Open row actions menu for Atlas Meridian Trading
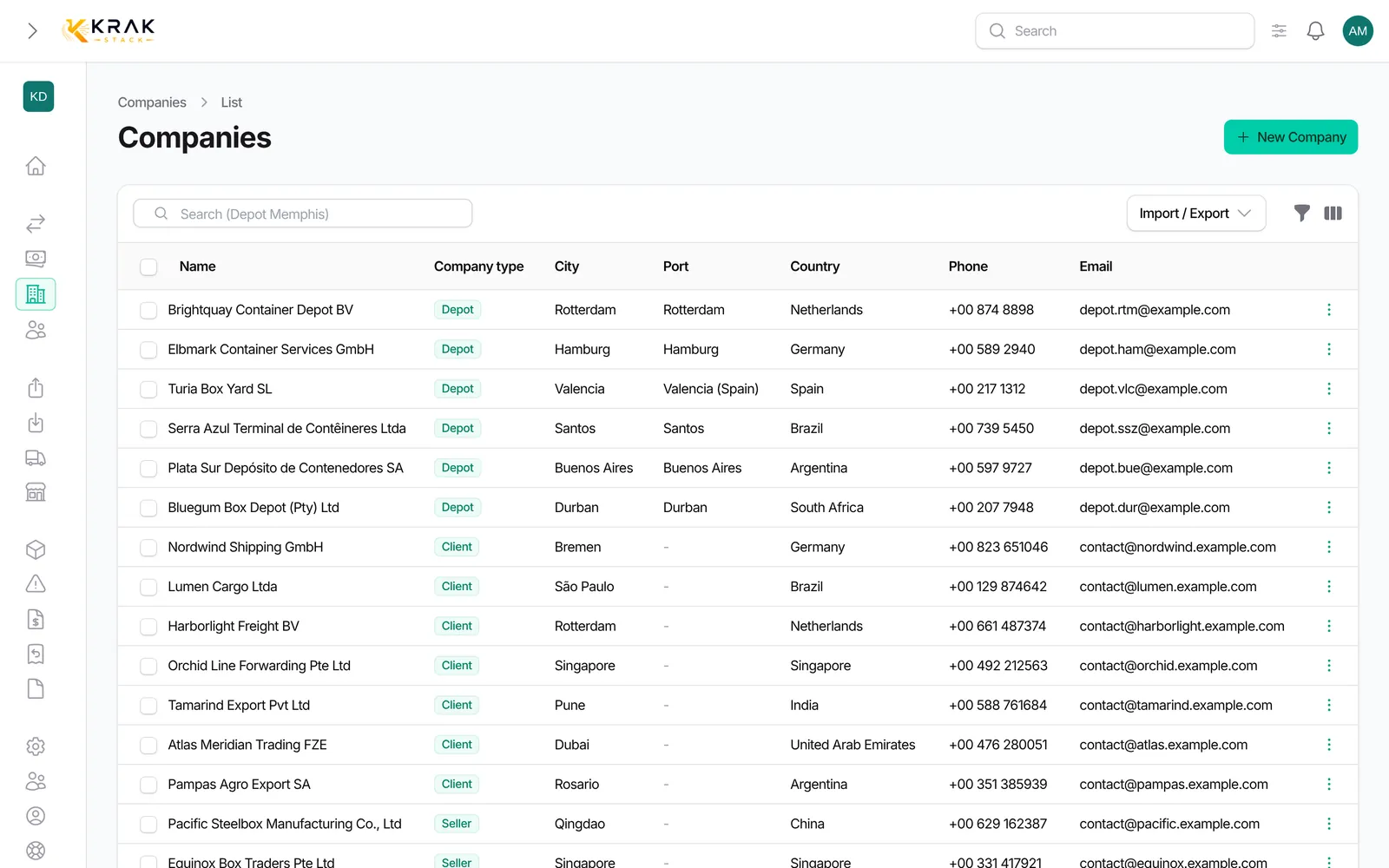Screen dimensions: 1389x868 [1328, 745]
